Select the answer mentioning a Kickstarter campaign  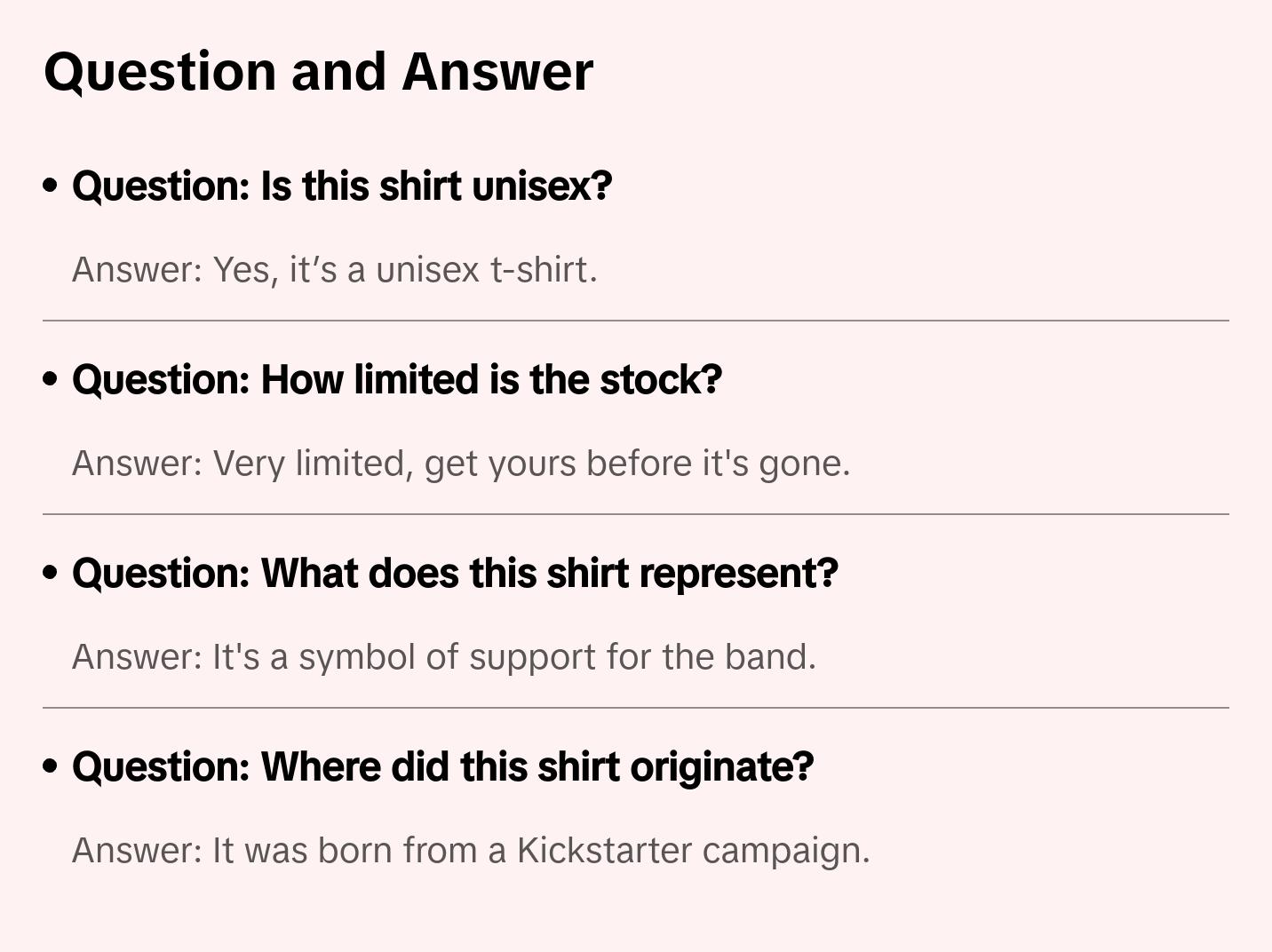471,851
